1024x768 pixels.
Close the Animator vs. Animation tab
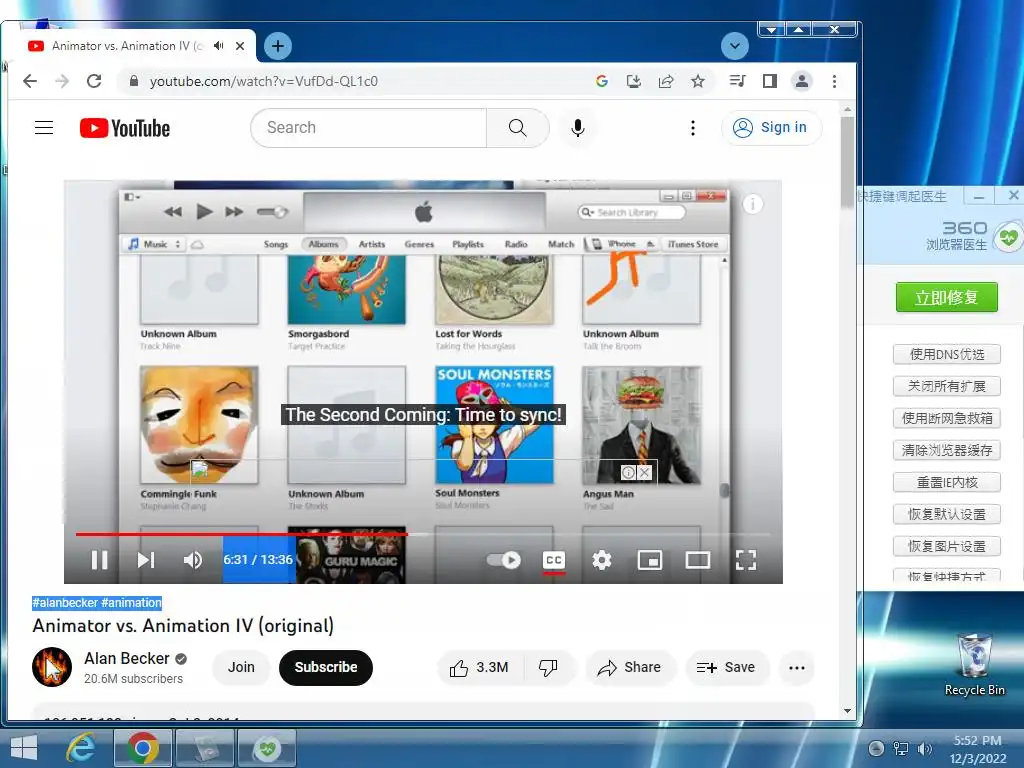click(240, 46)
